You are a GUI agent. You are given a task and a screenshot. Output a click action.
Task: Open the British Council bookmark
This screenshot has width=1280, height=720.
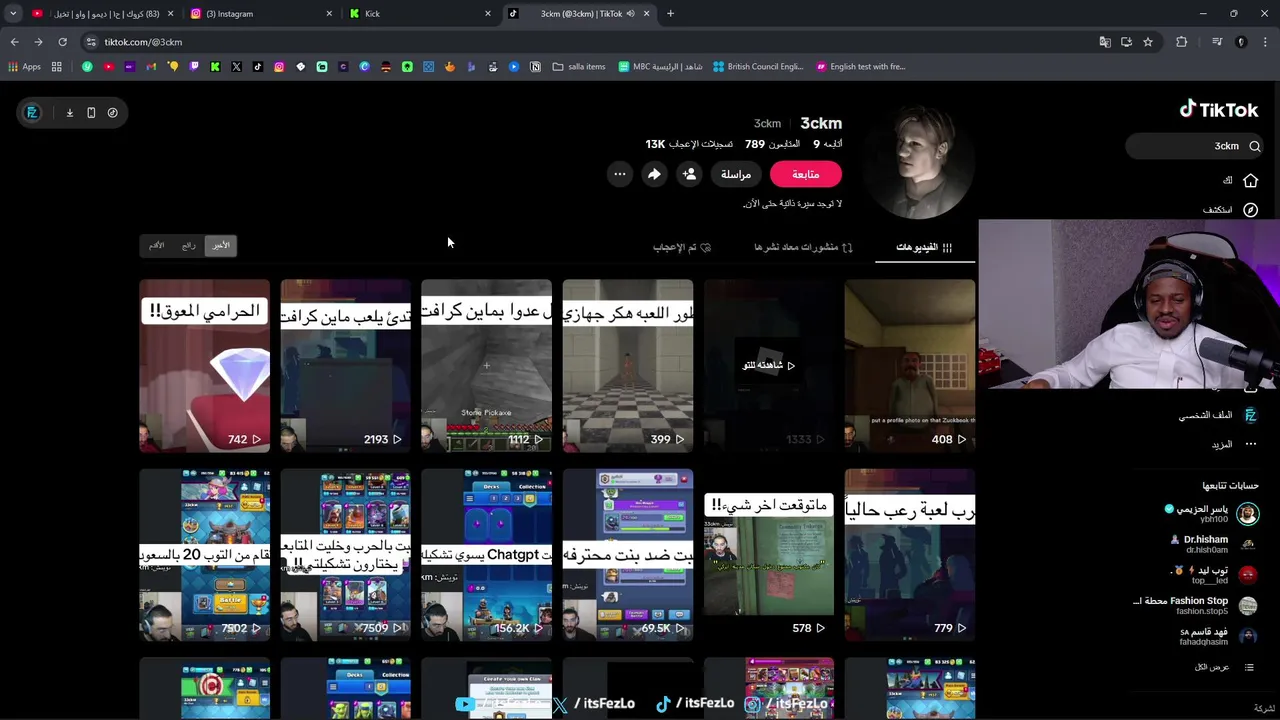pyautogui.click(x=758, y=67)
